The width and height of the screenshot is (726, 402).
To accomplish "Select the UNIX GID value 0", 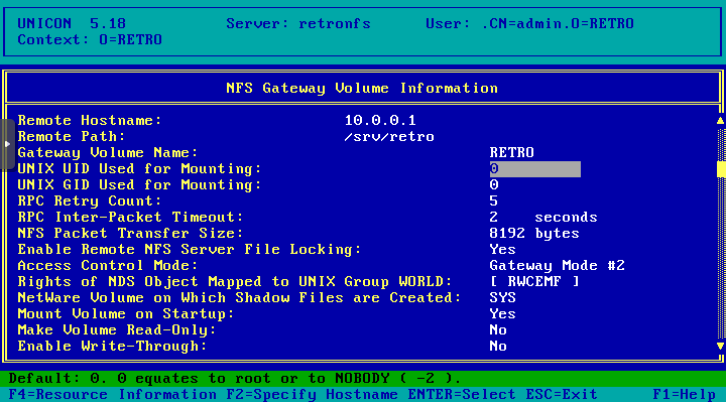I will 494,185.
